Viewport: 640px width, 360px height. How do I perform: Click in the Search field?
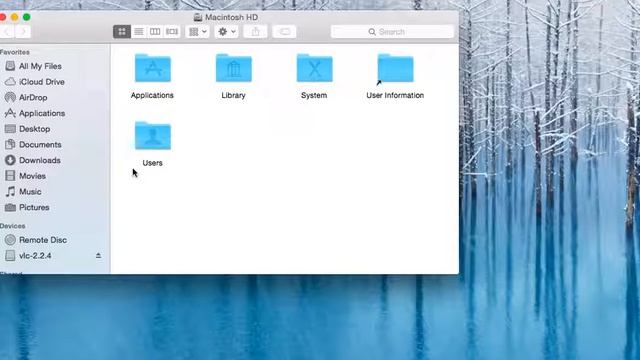392,32
